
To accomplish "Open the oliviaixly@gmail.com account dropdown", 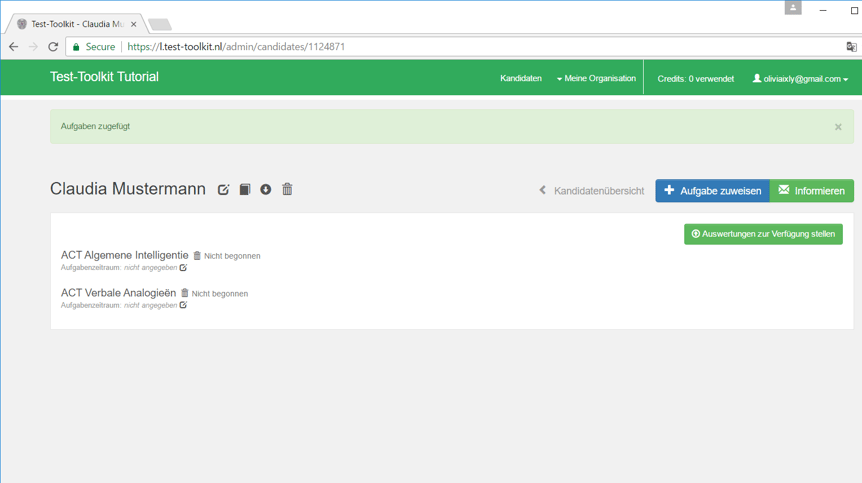I will pos(800,79).
